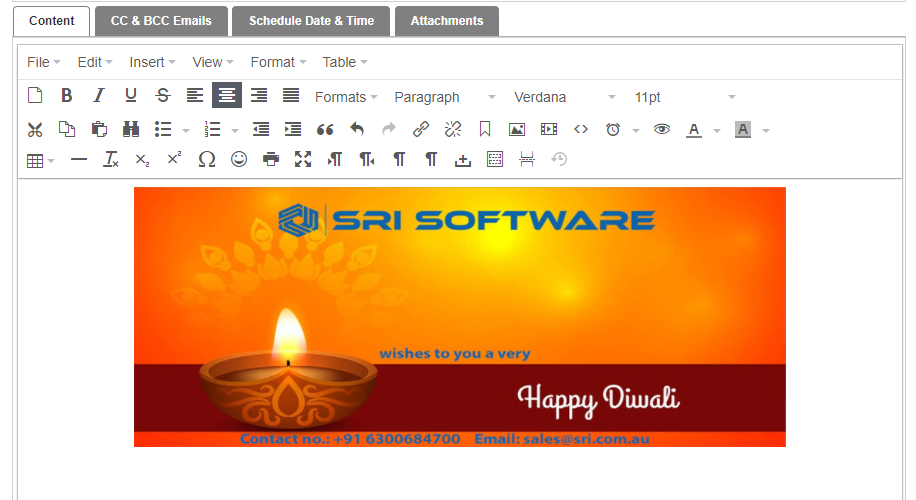The height and width of the screenshot is (500, 916).
Task: Open the Verdana font family dropdown
Action: click(x=565, y=97)
